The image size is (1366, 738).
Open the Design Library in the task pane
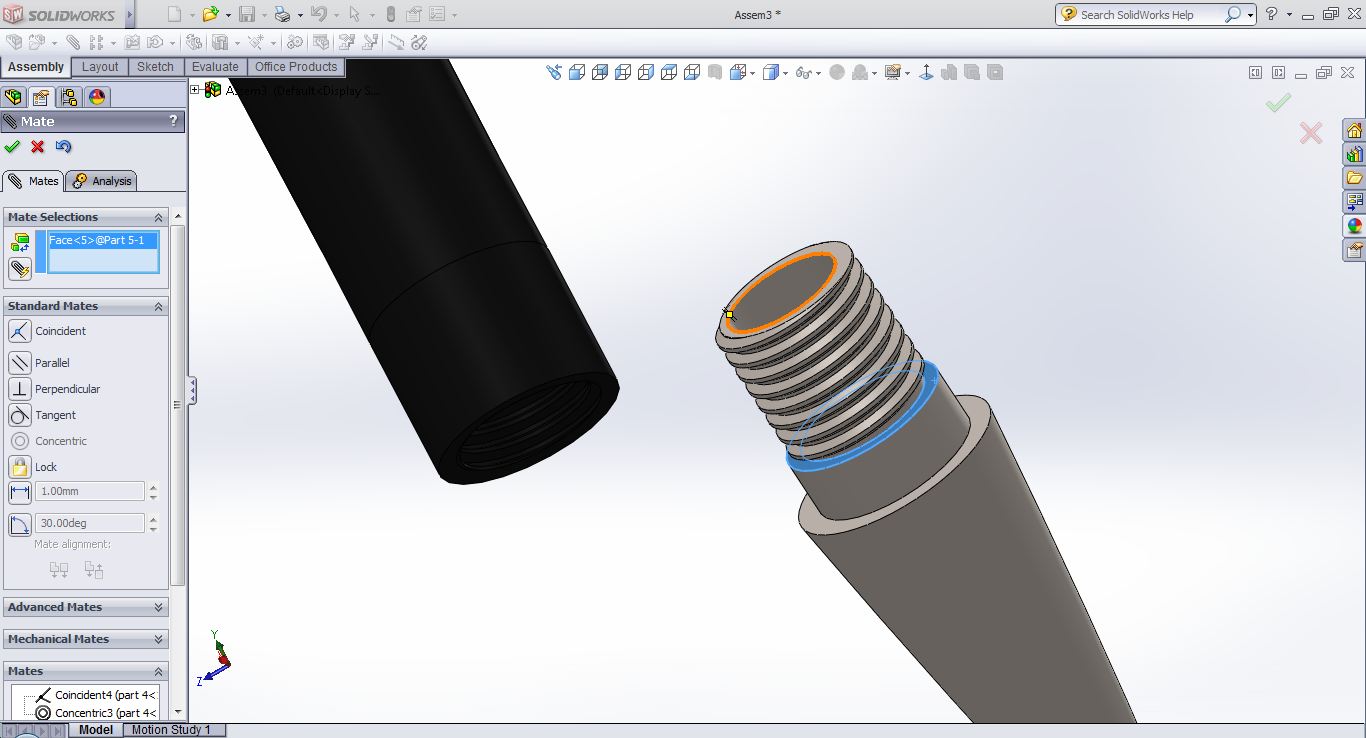pyautogui.click(x=1354, y=155)
